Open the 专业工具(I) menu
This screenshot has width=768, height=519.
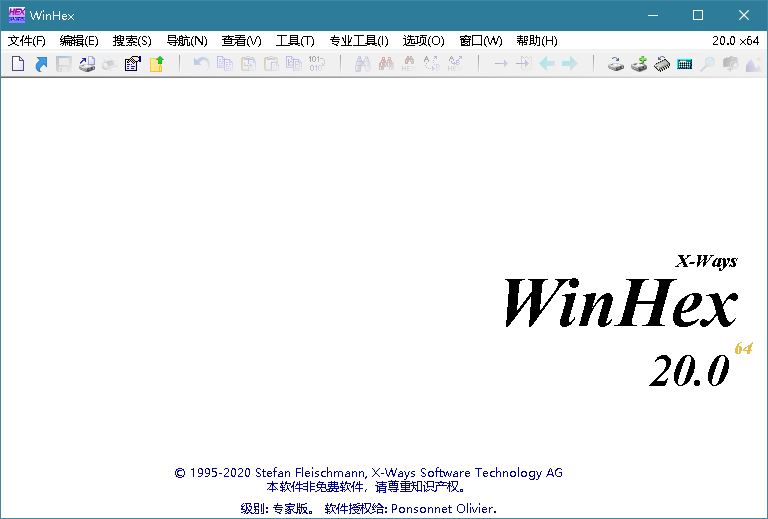359,41
